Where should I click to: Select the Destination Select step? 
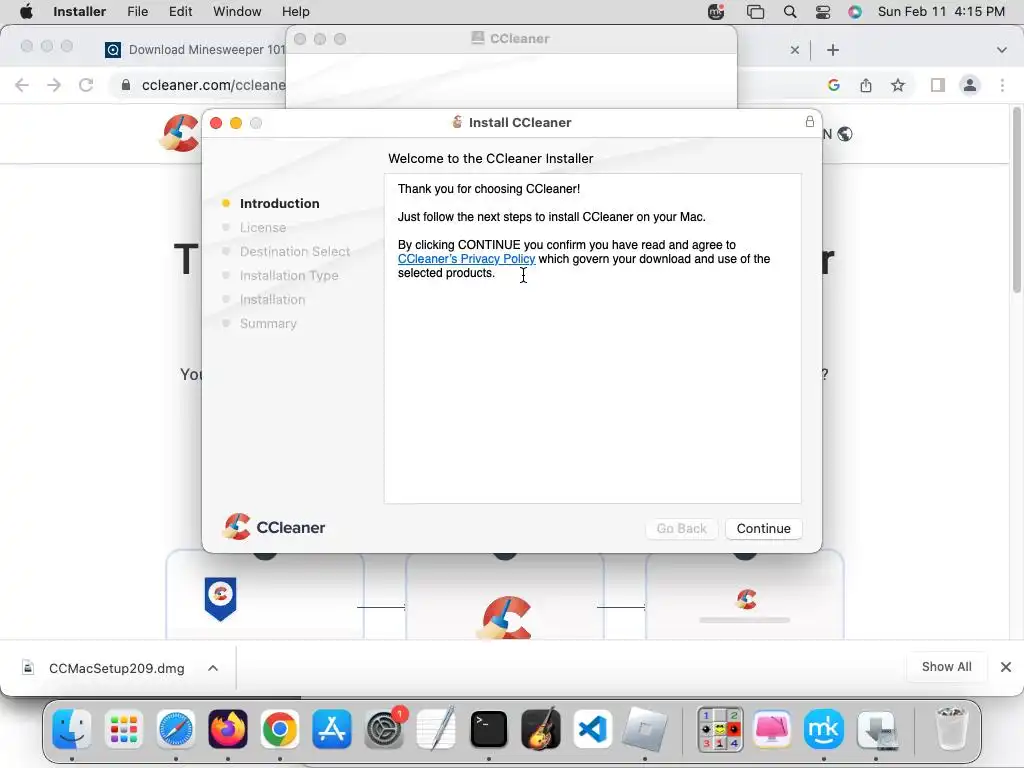pyautogui.click(x=295, y=251)
